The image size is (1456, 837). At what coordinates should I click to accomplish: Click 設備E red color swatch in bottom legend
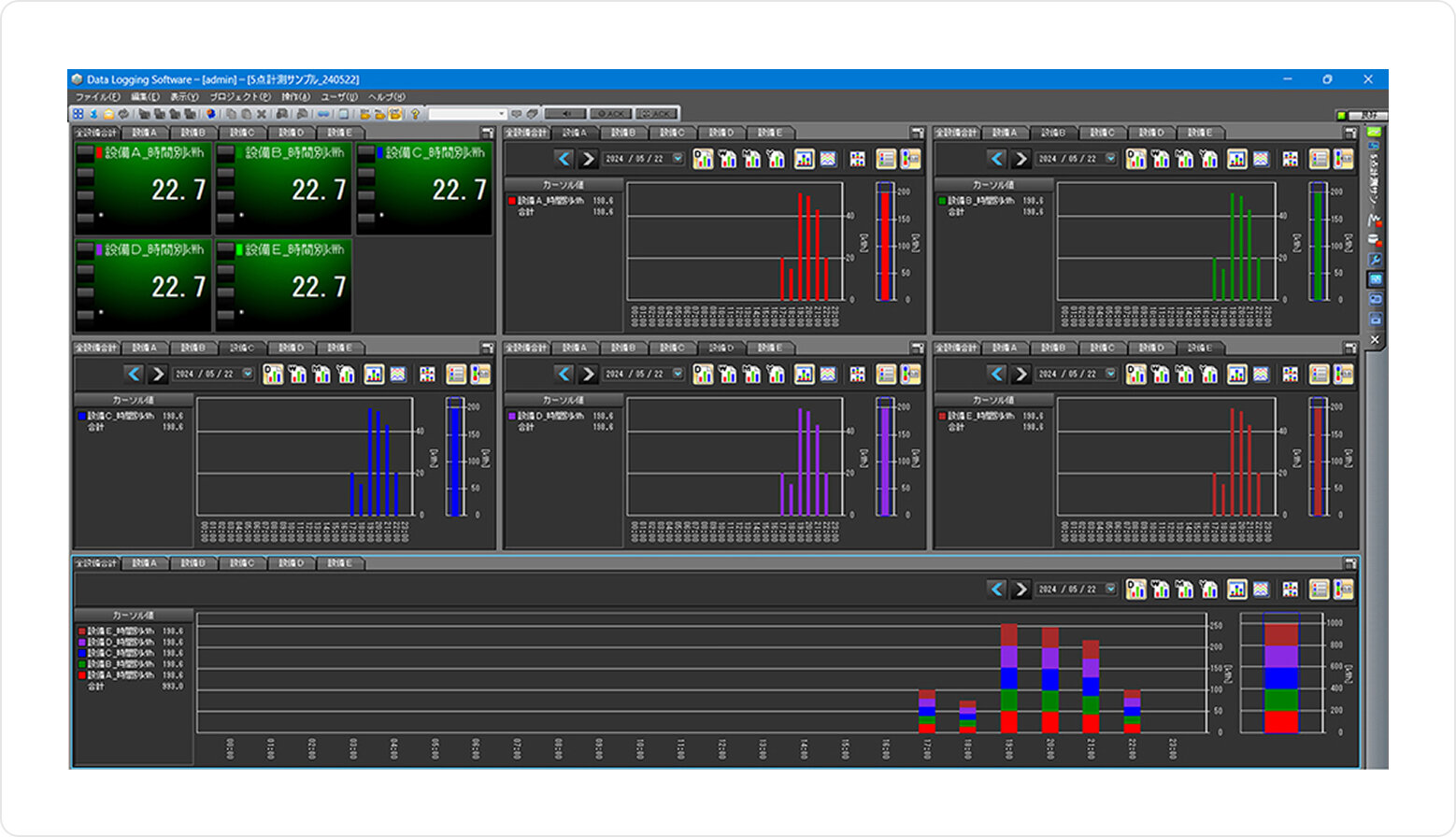[x=82, y=631]
